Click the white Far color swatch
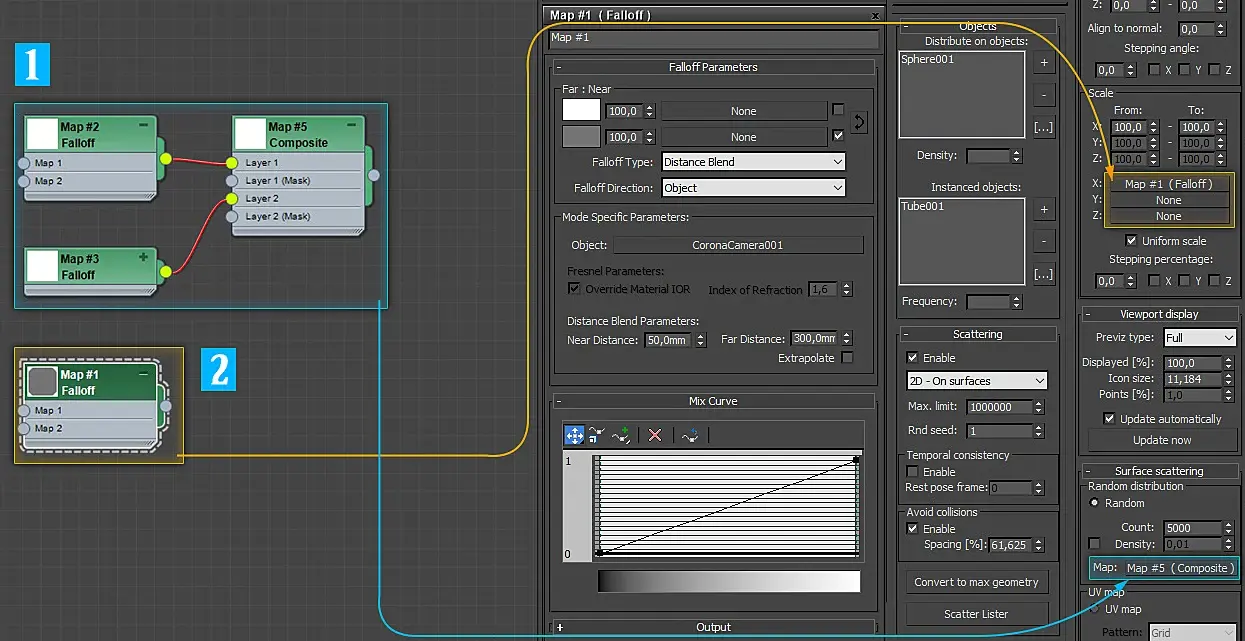 (x=581, y=110)
